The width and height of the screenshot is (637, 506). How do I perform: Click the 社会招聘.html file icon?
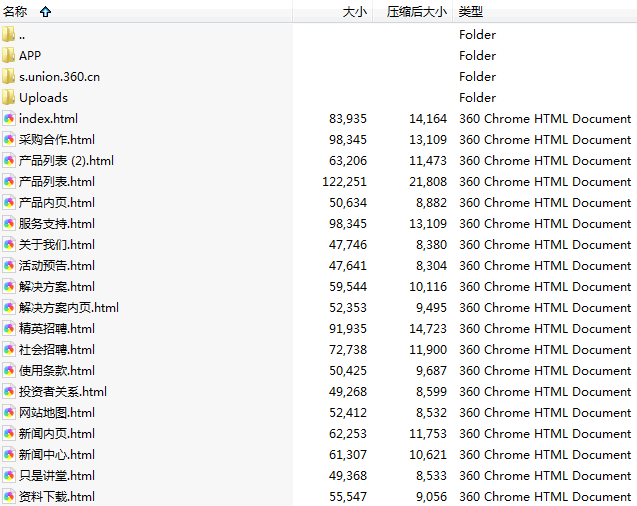[x=9, y=350]
